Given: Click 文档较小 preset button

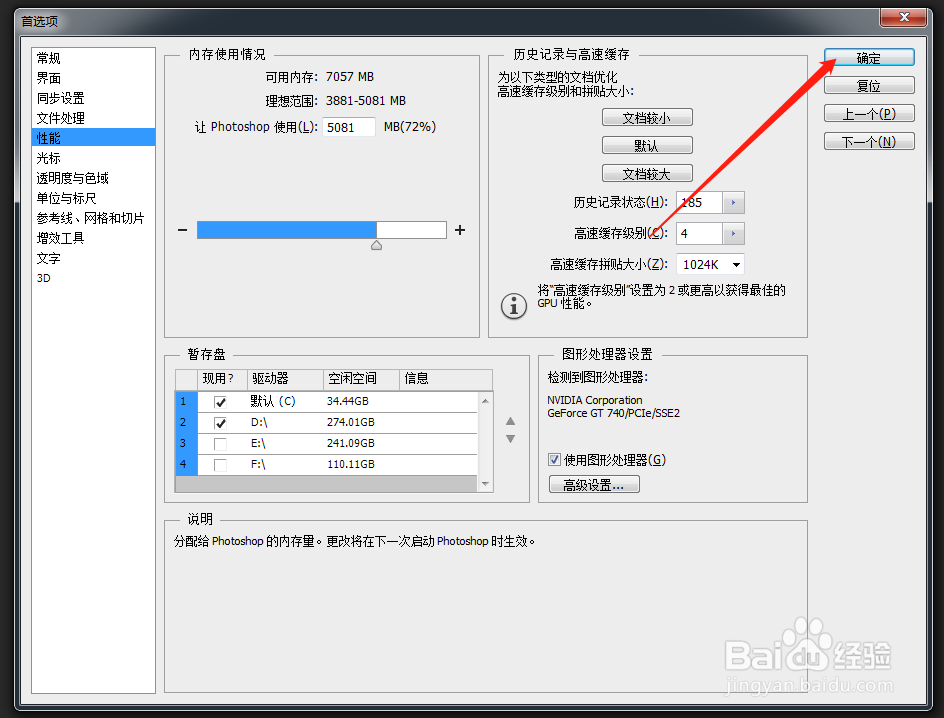Looking at the screenshot, I should 647,117.
